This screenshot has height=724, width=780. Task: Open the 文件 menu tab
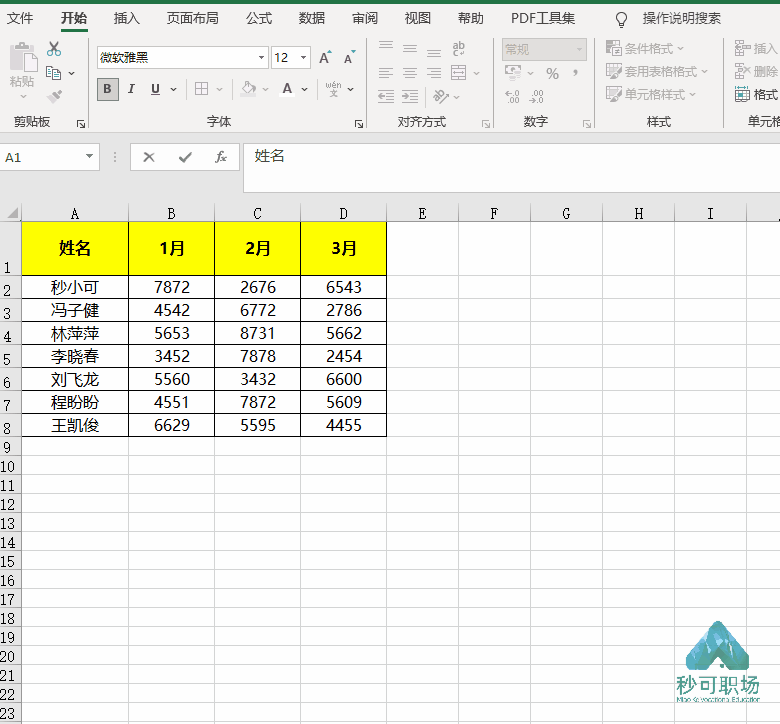point(20,18)
